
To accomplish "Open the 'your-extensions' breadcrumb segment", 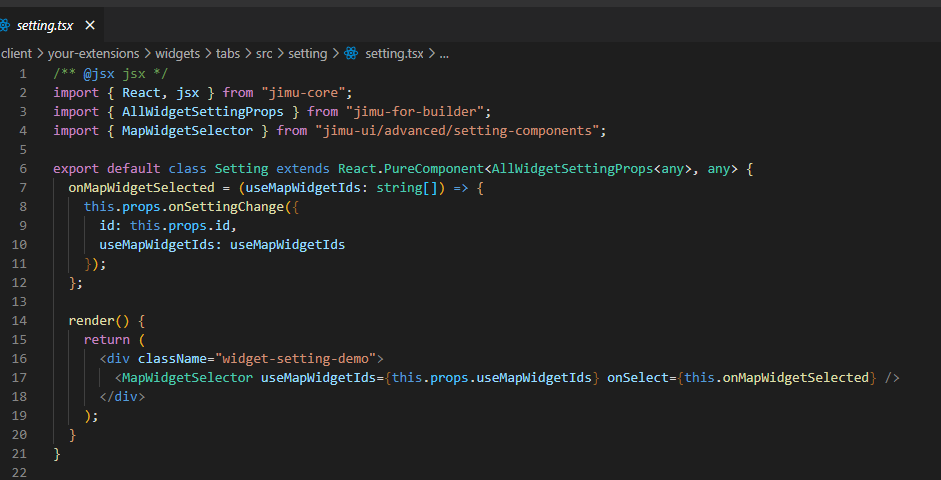I will 94,53.
